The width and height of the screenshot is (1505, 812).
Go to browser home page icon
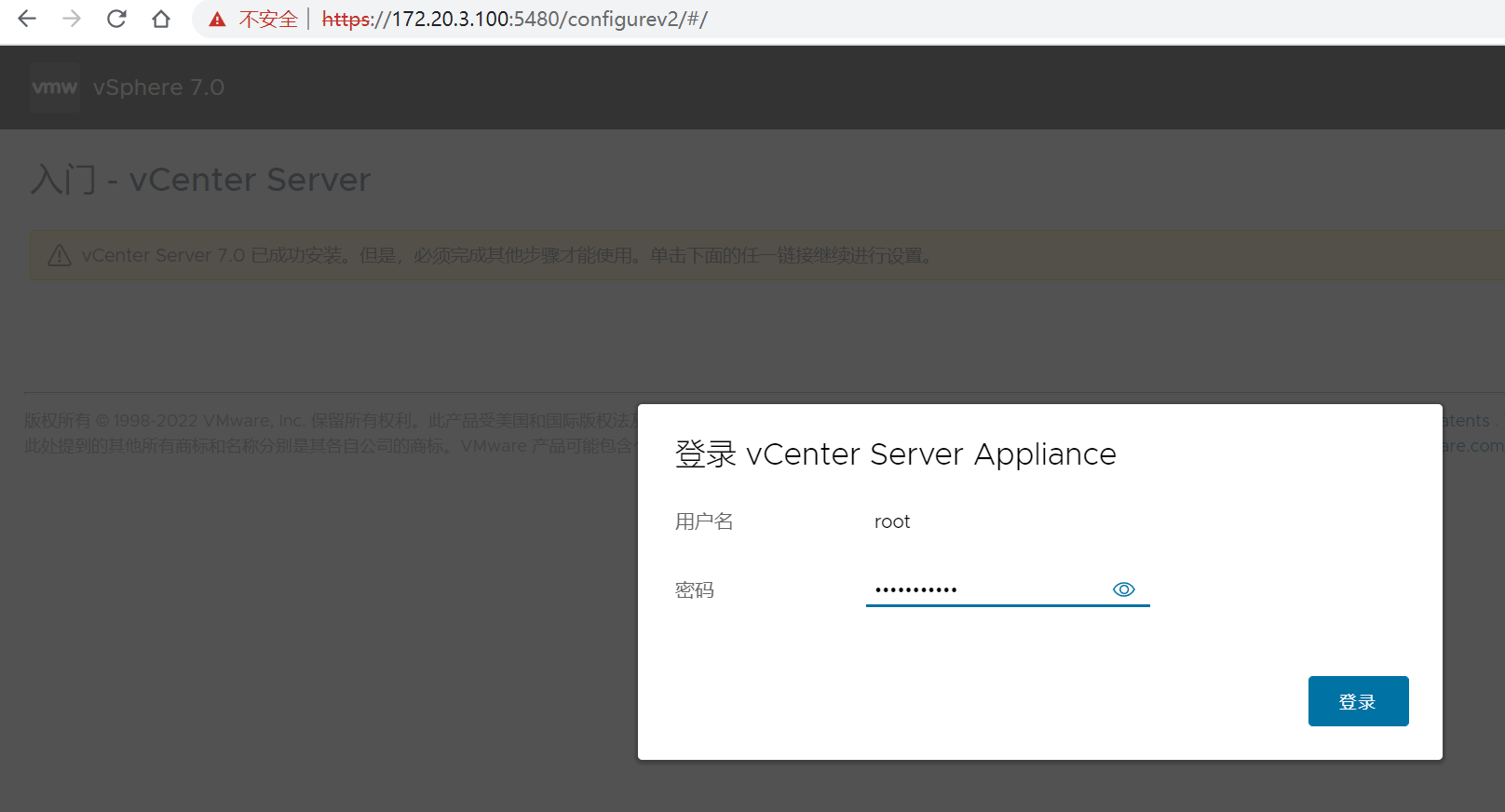click(161, 19)
